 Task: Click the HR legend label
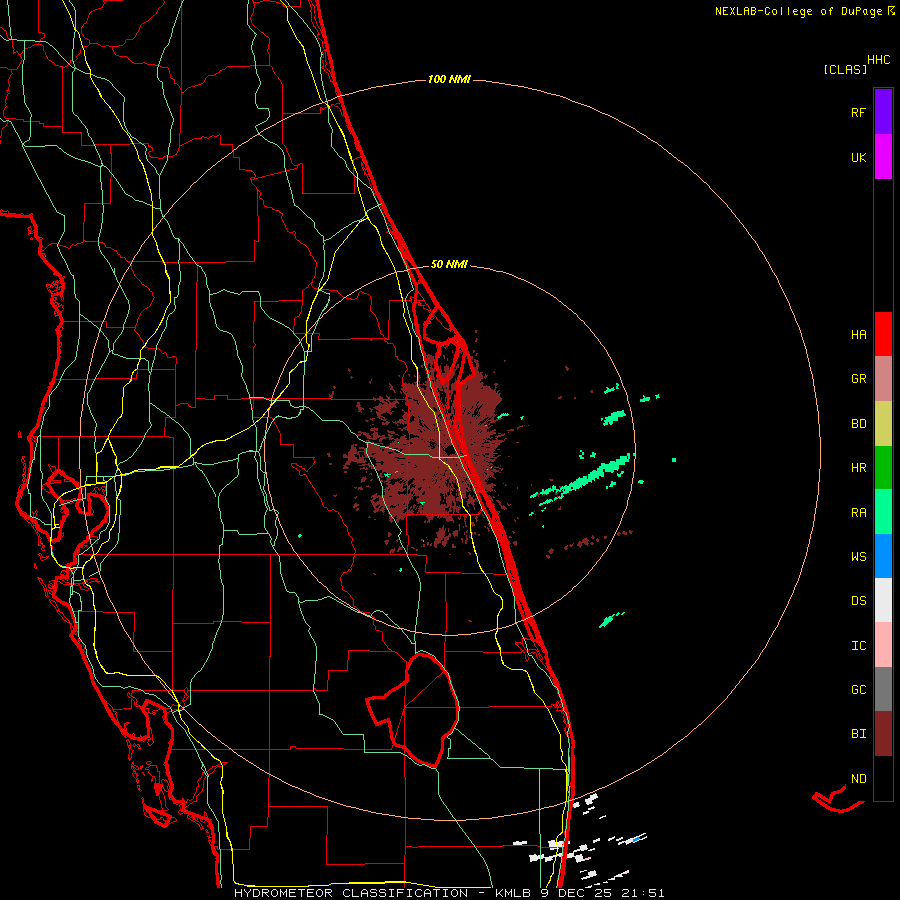tap(858, 468)
